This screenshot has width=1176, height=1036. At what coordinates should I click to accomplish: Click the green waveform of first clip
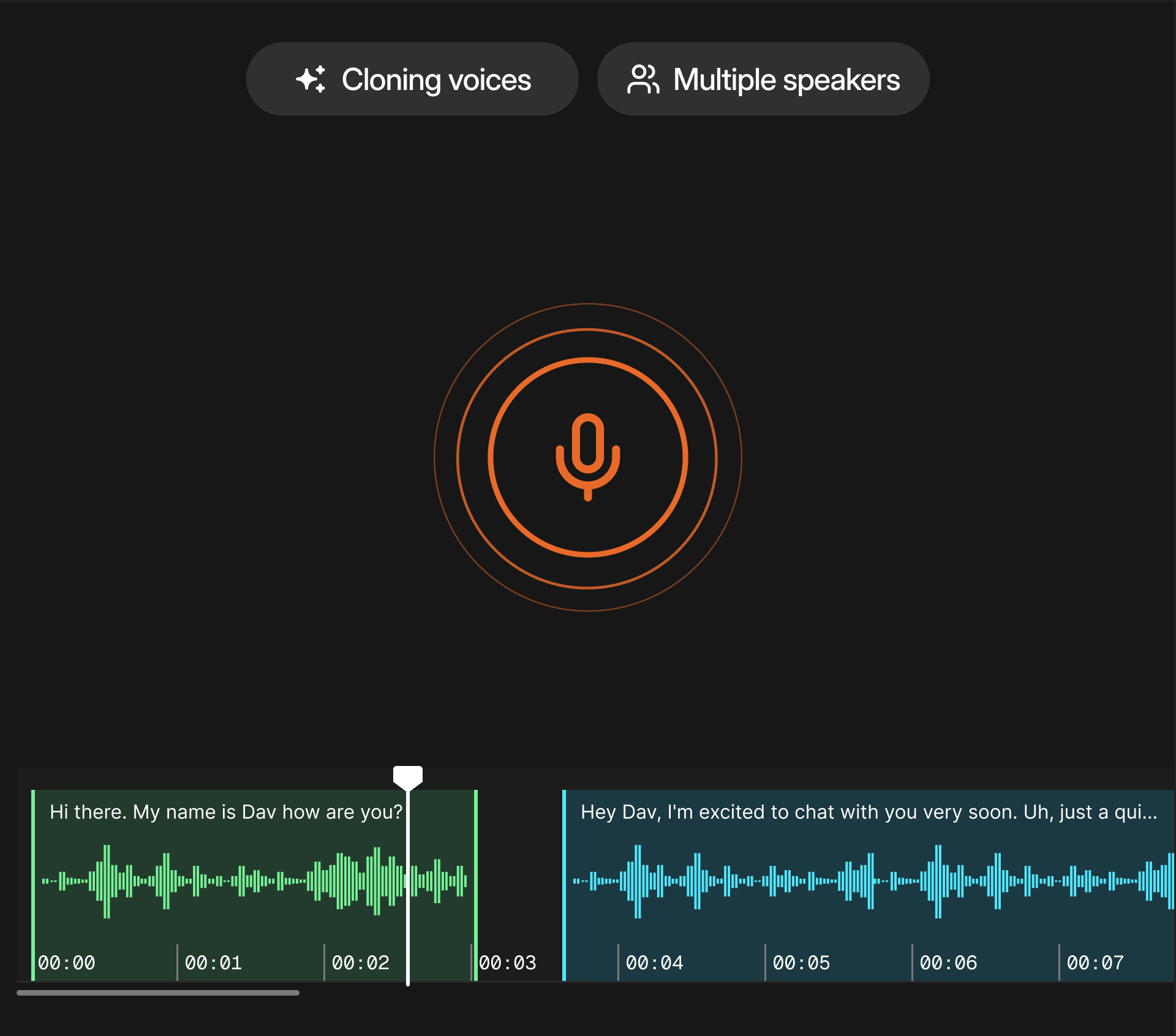(254, 881)
